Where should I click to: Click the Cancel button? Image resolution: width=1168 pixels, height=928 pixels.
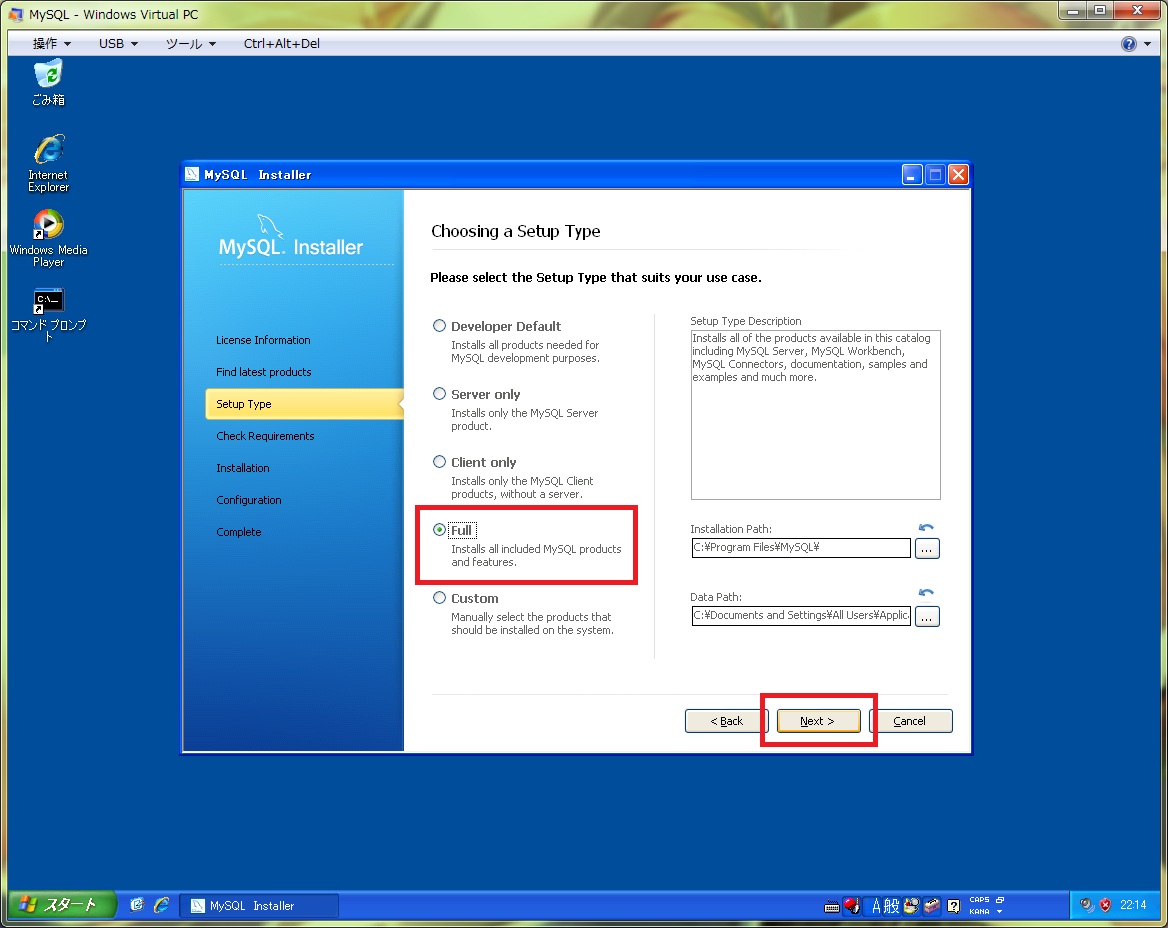click(910, 721)
